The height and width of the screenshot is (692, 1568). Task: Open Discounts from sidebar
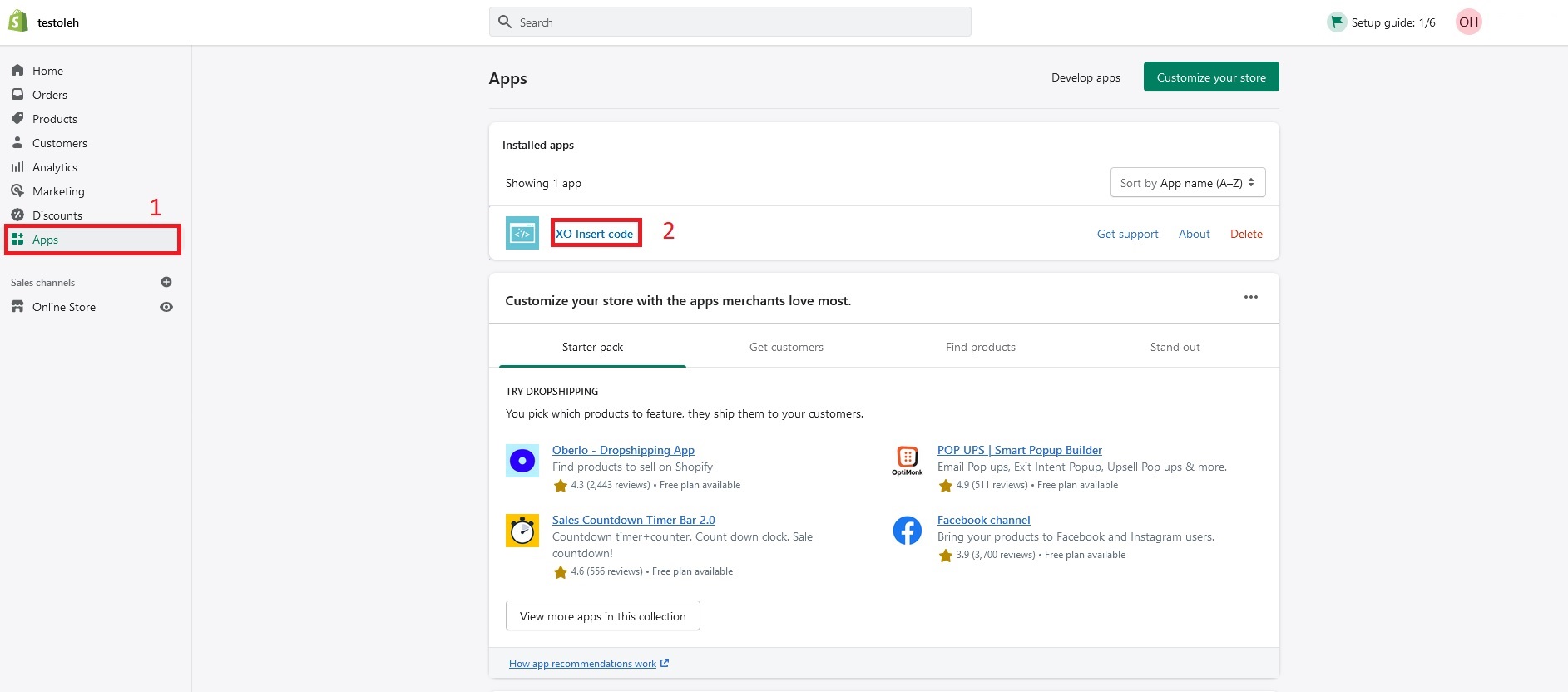[57, 215]
